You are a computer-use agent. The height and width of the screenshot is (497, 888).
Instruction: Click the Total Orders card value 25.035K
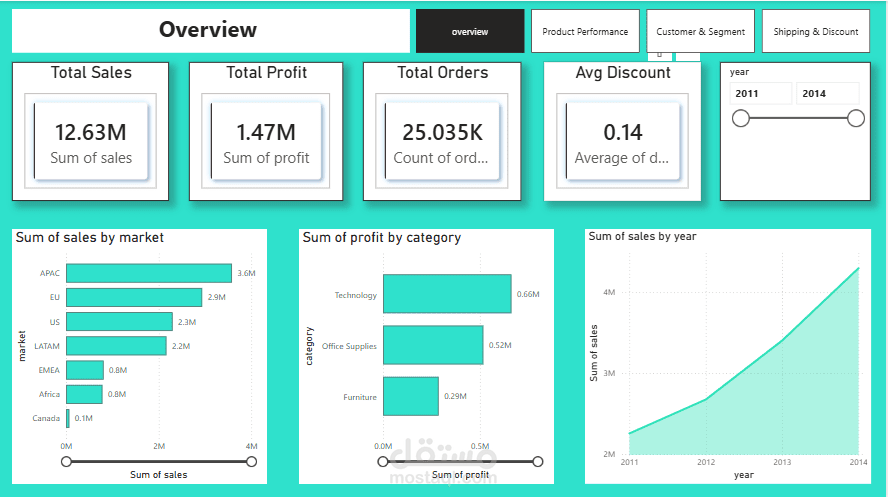[442, 132]
